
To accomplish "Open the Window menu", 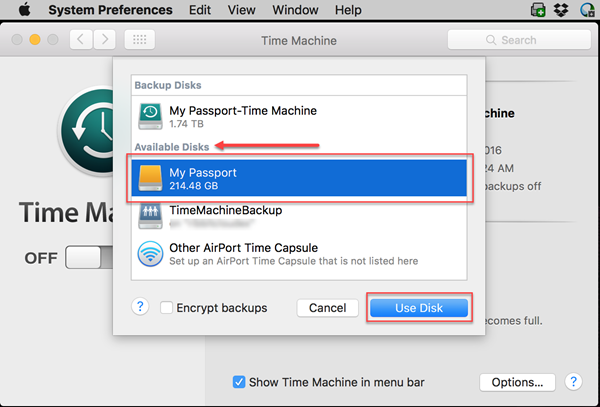I will pyautogui.click(x=295, y=10).
